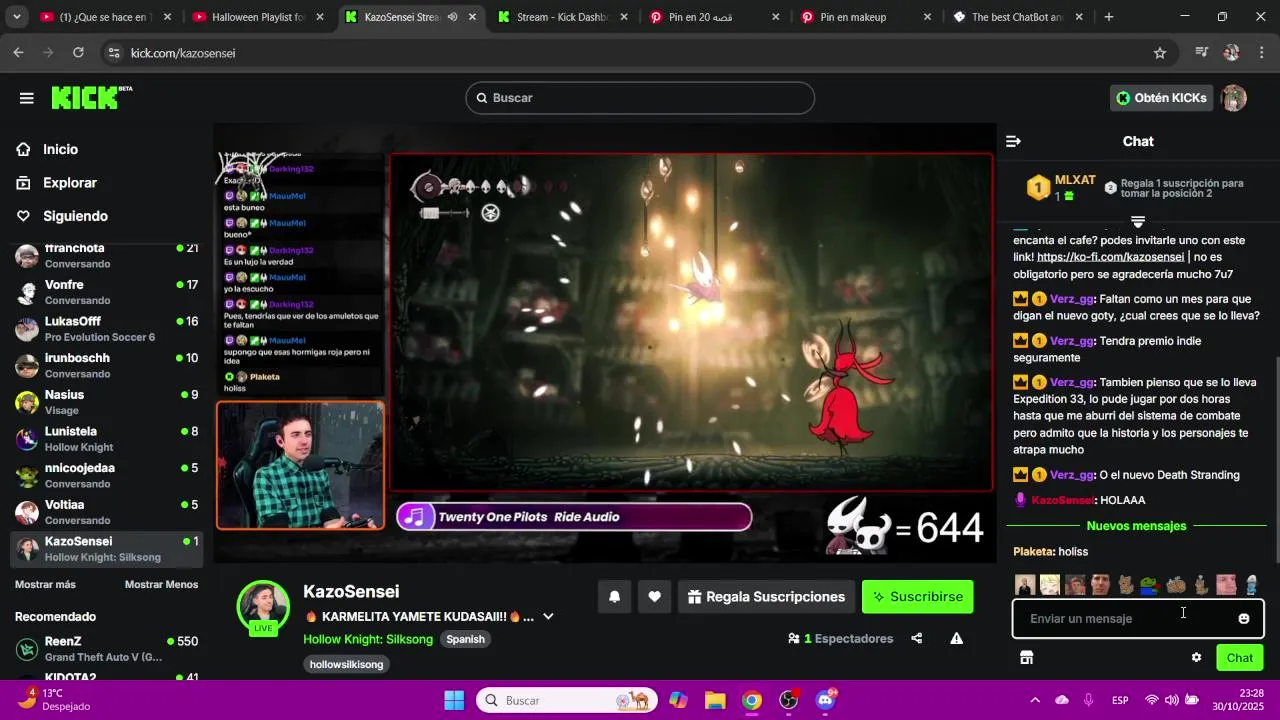The height and width of the screenshot is (720, 1280).
Task: Mute tab audio icon on KazoSensei tab
Action: click(x=453, y=17)
